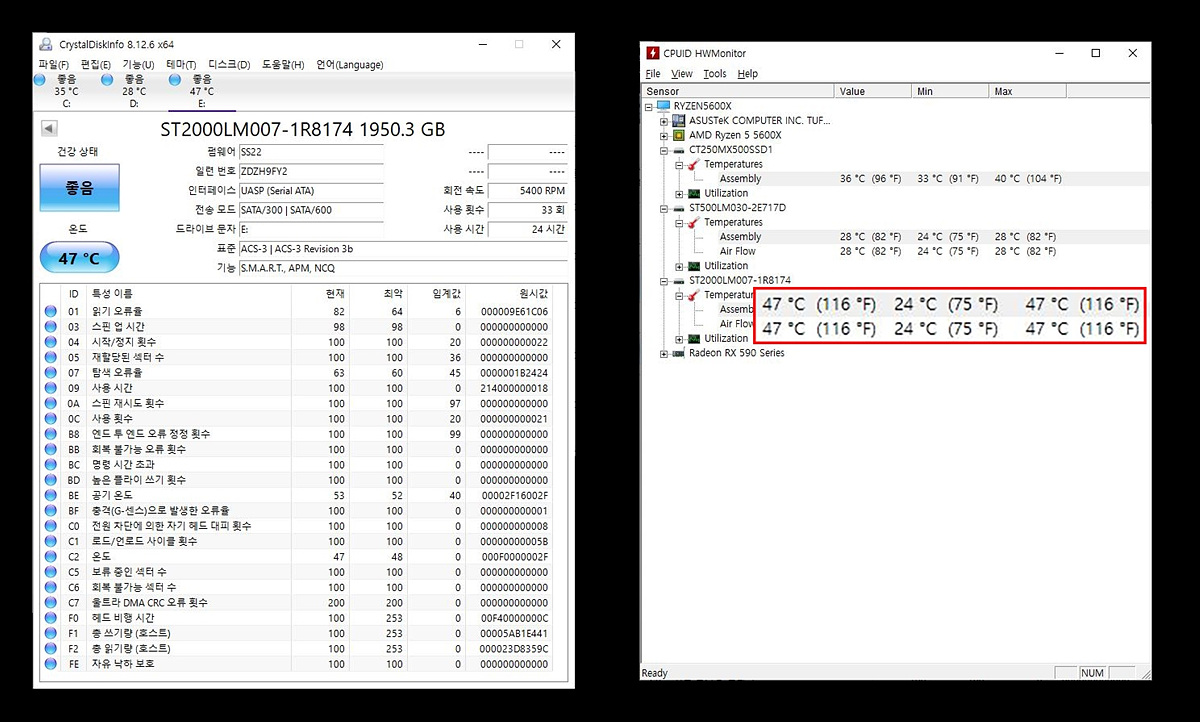Click the D: drive health orb
Image resolution: width=1200 pixels, height=722 pixels.
[107, 79]
